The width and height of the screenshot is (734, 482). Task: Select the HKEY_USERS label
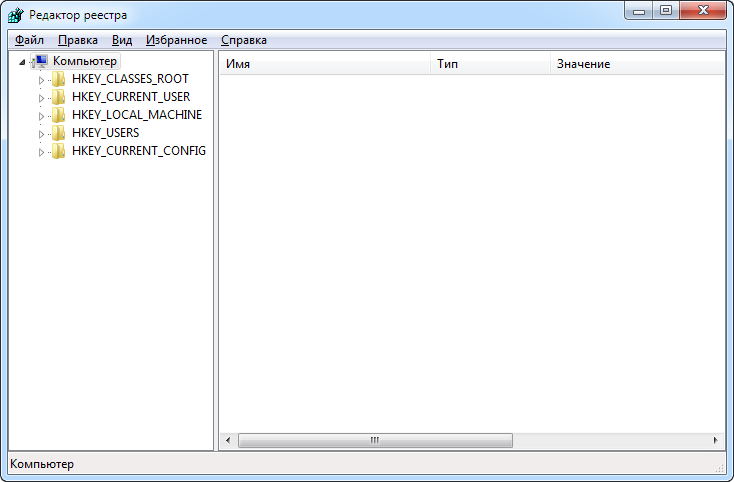[105, 133]
